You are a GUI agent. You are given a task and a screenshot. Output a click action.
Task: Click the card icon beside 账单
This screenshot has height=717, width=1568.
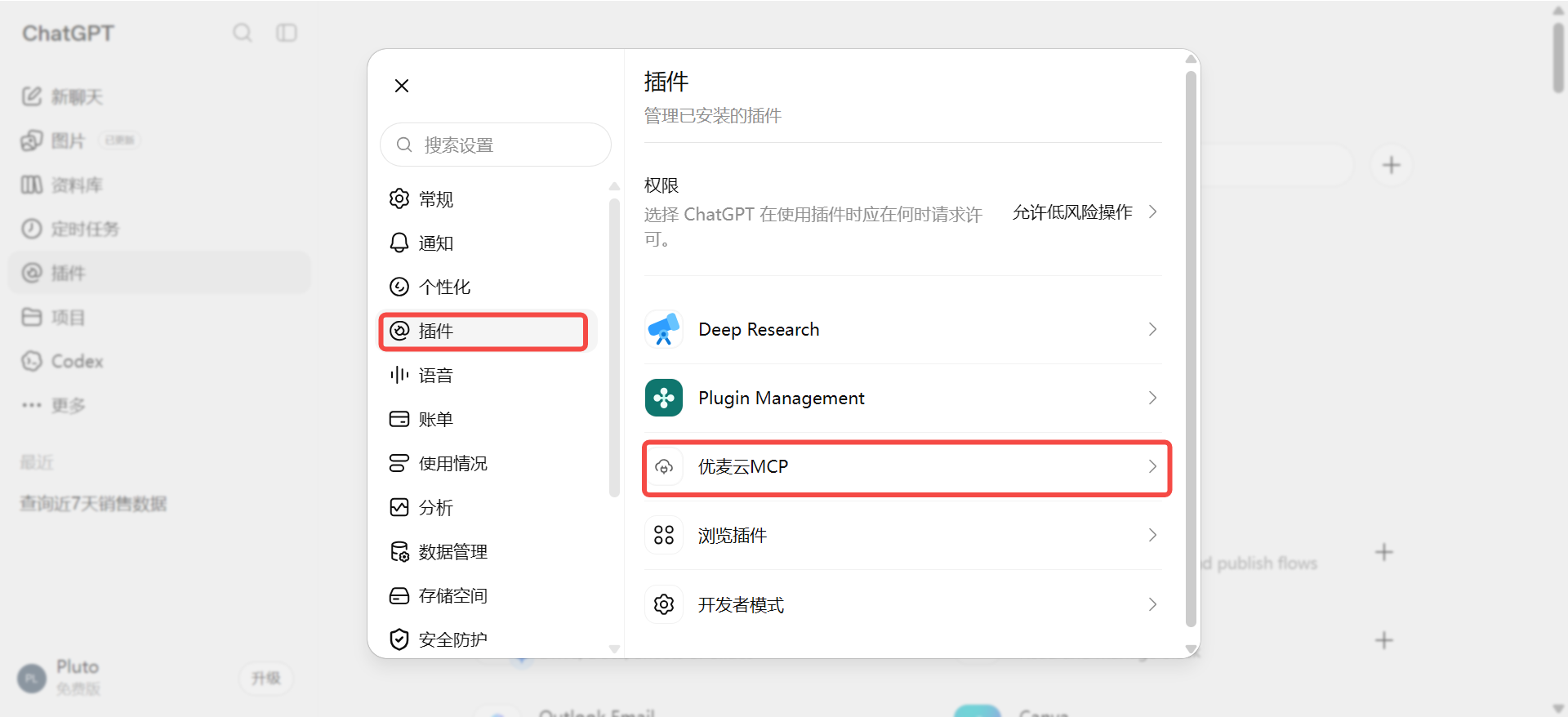pyautogui.click(x=399, y=419)
